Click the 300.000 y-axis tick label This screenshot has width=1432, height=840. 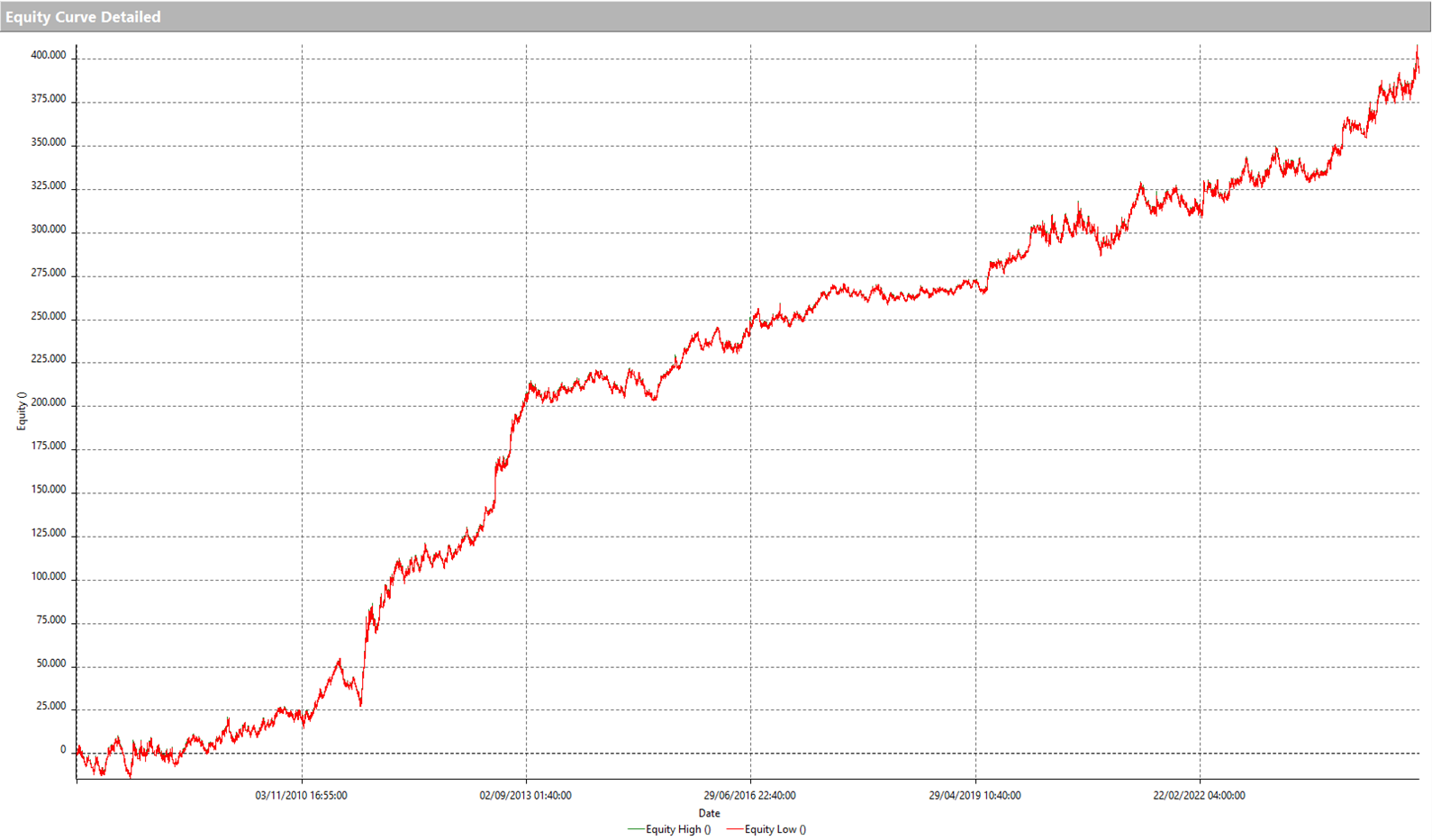pos(48,230)
